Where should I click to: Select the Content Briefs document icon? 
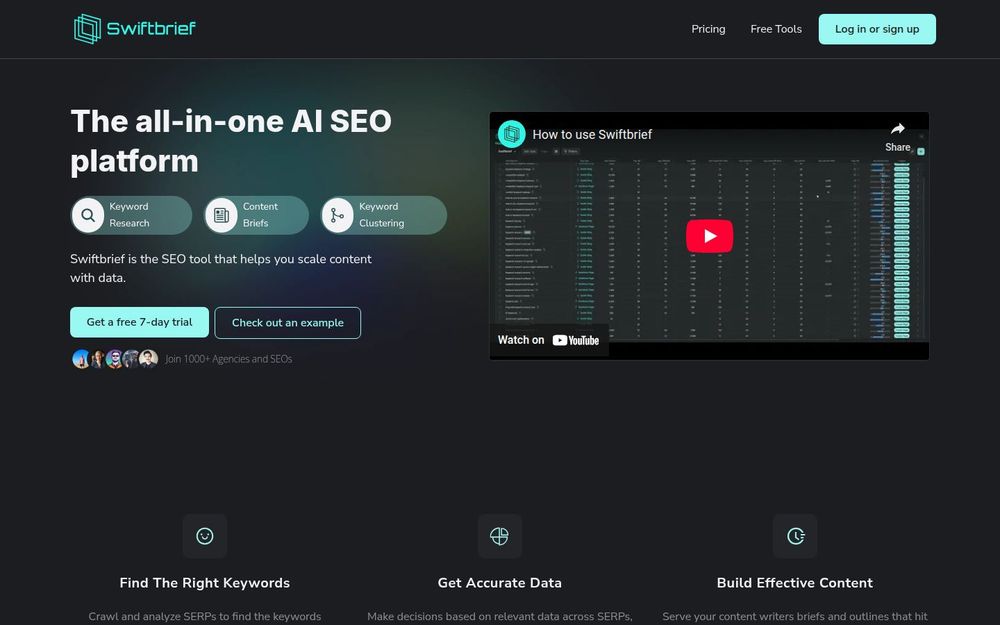click(x=221, y=215)
